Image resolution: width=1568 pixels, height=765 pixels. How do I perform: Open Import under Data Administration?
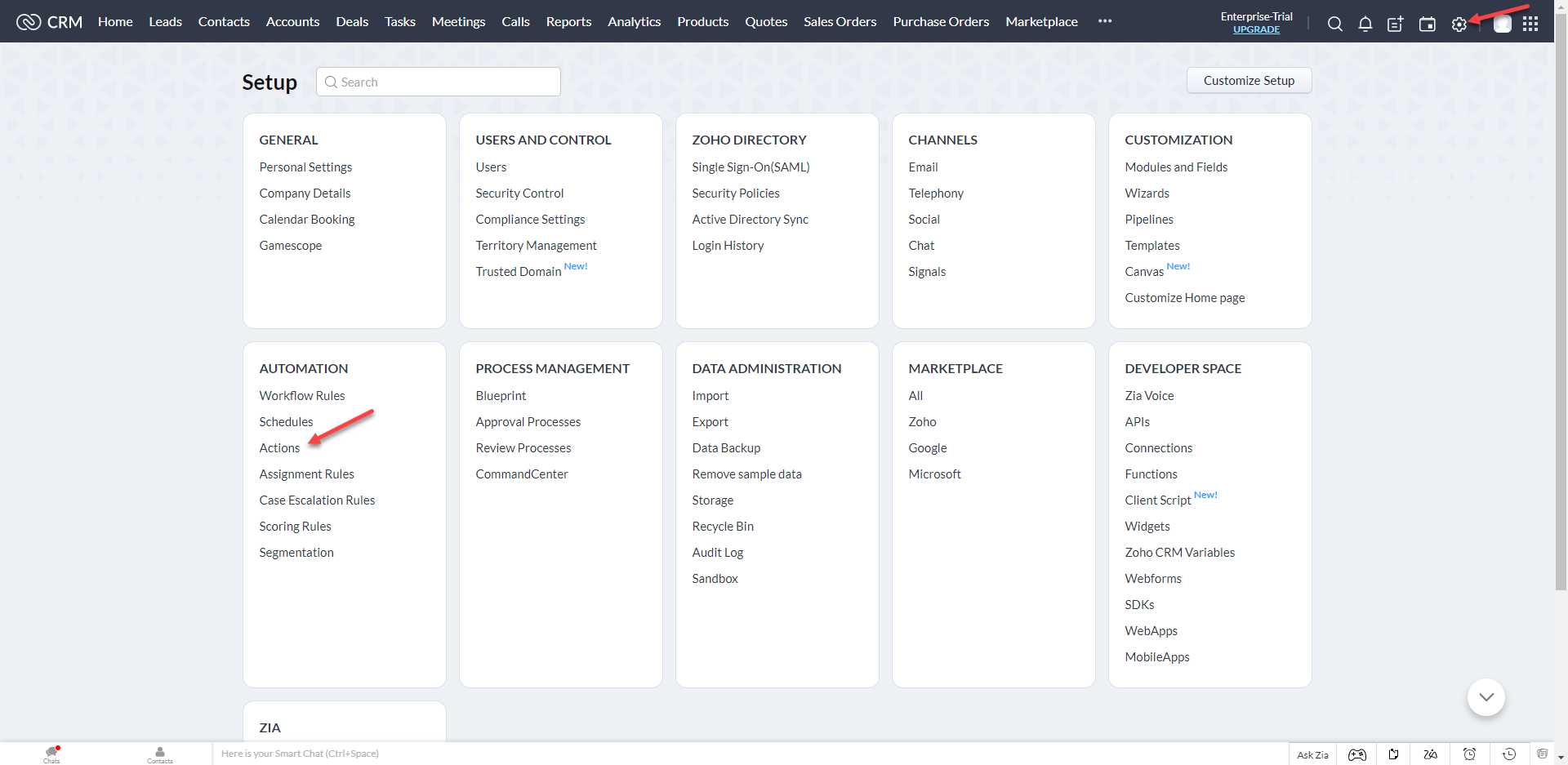point(710,395)
